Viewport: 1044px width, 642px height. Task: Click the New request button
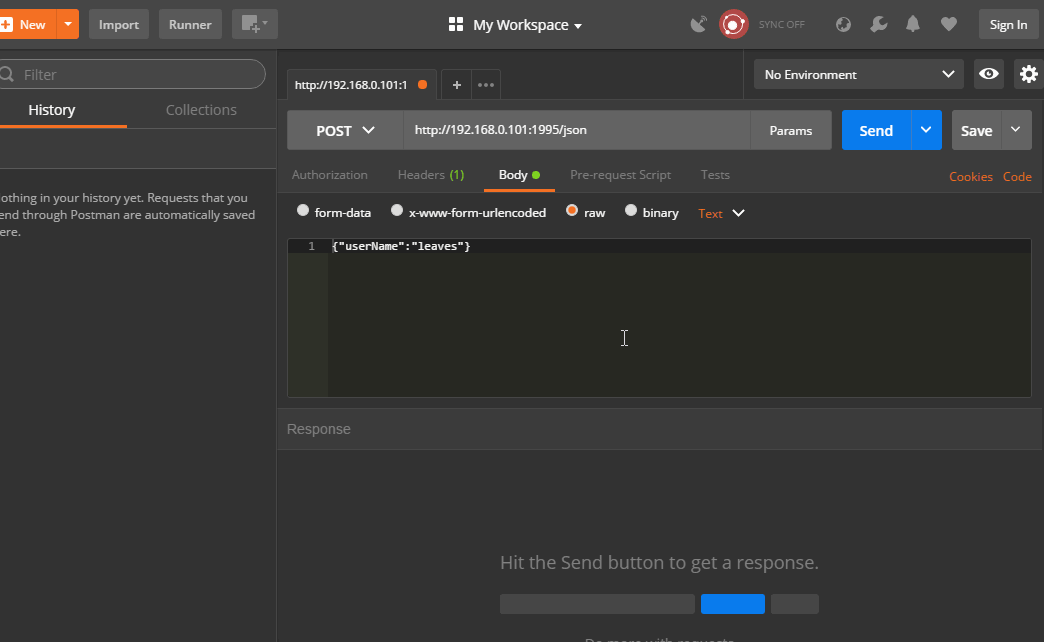click(x=27, y=25)
